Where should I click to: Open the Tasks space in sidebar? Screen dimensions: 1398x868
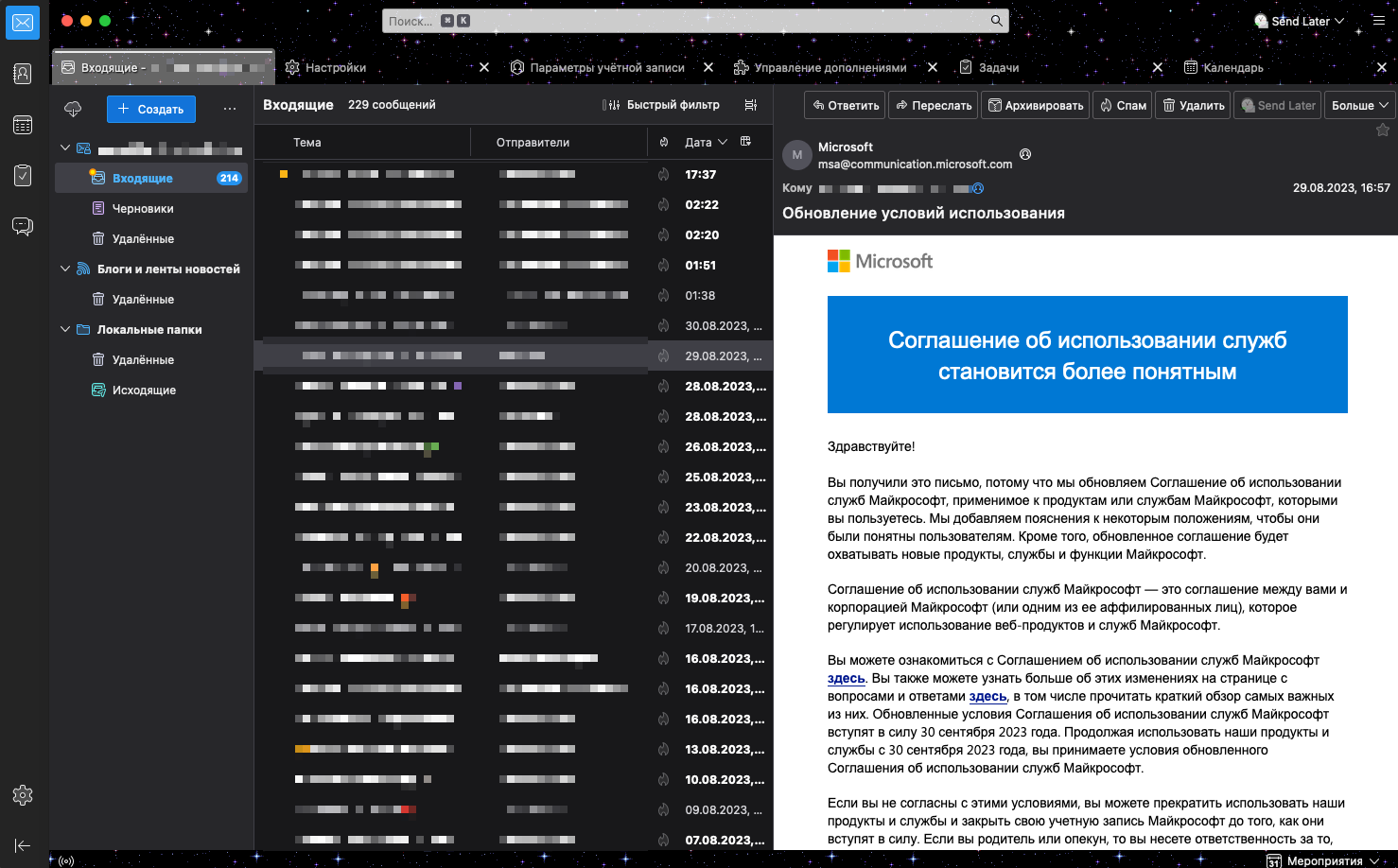23,176
